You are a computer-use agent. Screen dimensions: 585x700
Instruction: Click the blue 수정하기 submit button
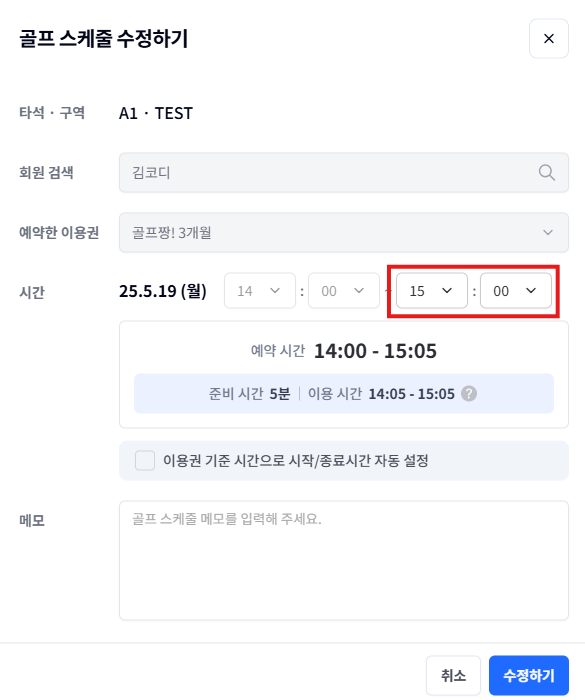[529, 675]
